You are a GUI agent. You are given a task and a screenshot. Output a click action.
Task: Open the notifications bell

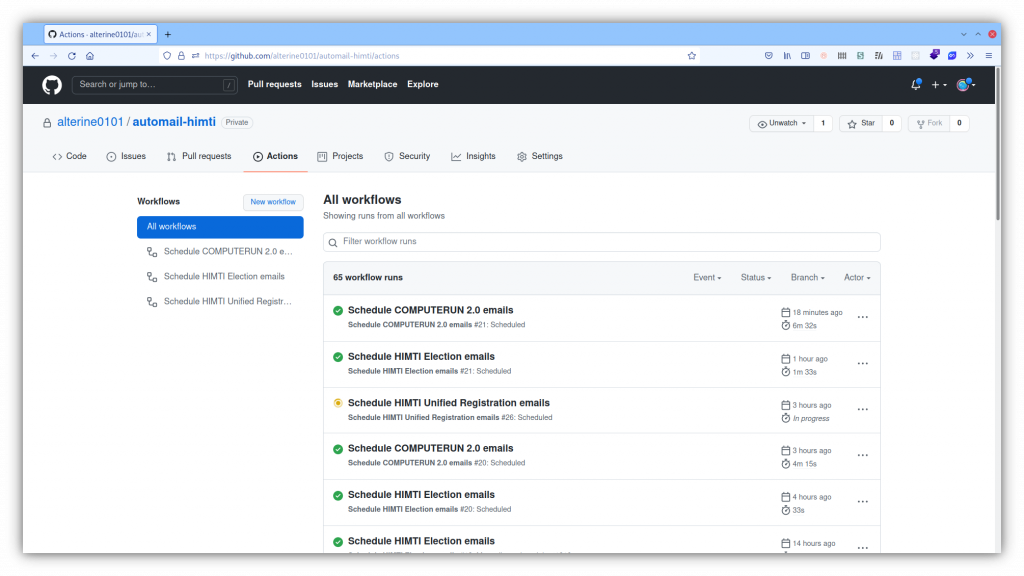tap(915, 85)
